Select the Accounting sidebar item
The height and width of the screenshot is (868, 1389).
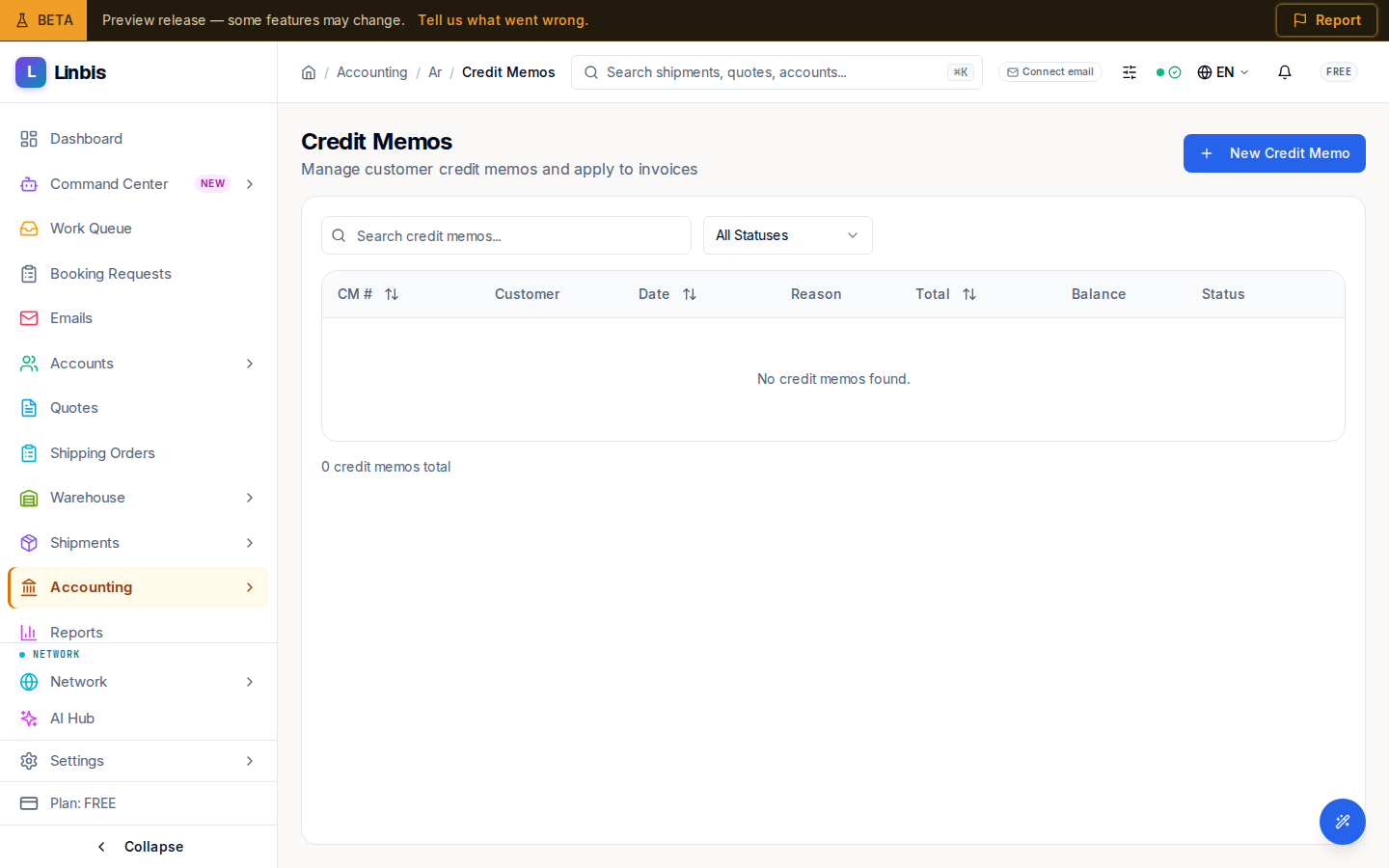click(138, 587)
